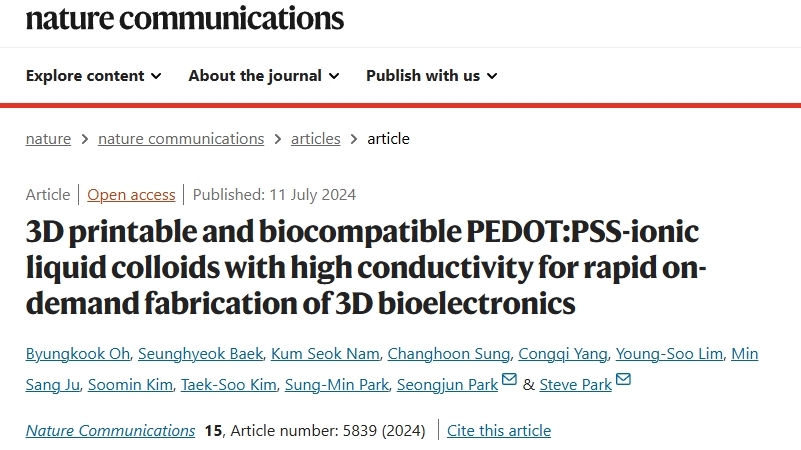The height and width of the screenshot is (450, 801).
Task: Open the nature communications breadcrumb
Action: (181, 139)
